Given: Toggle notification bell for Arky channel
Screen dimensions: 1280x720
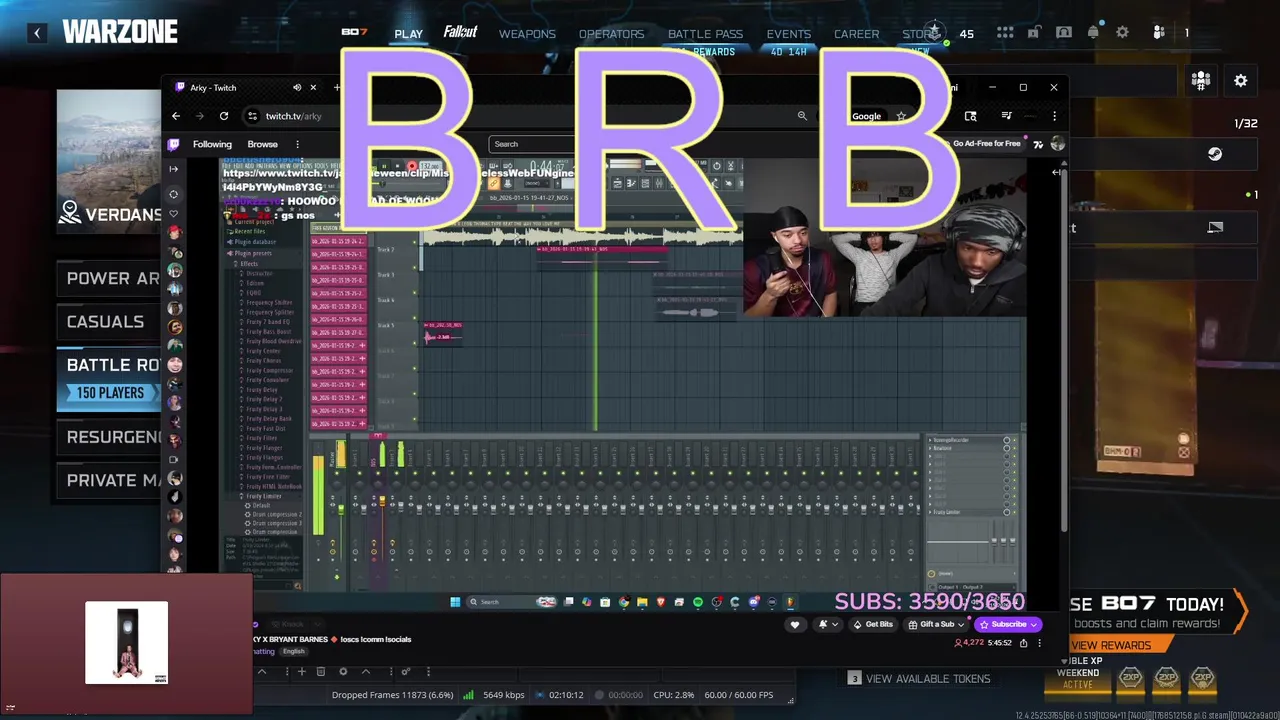Looking at the screenshot, I should point(826,625).
